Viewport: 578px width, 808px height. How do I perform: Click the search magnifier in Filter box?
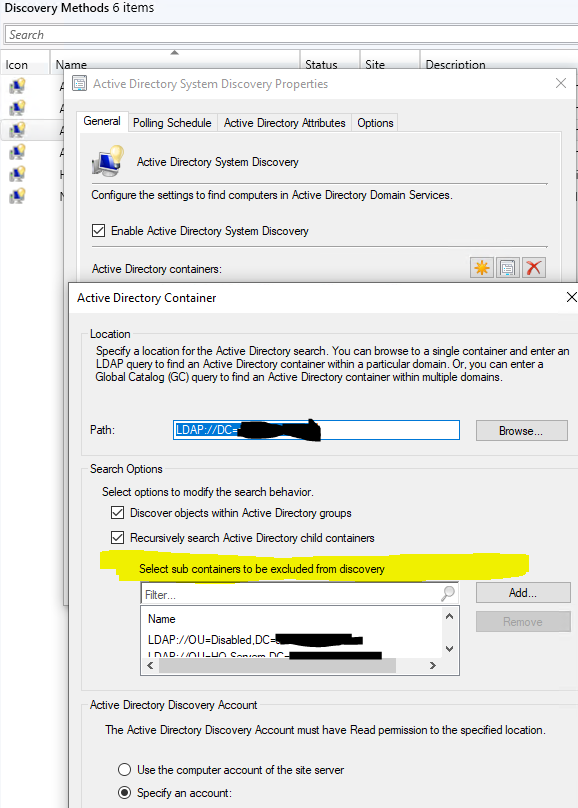[448, 594]
